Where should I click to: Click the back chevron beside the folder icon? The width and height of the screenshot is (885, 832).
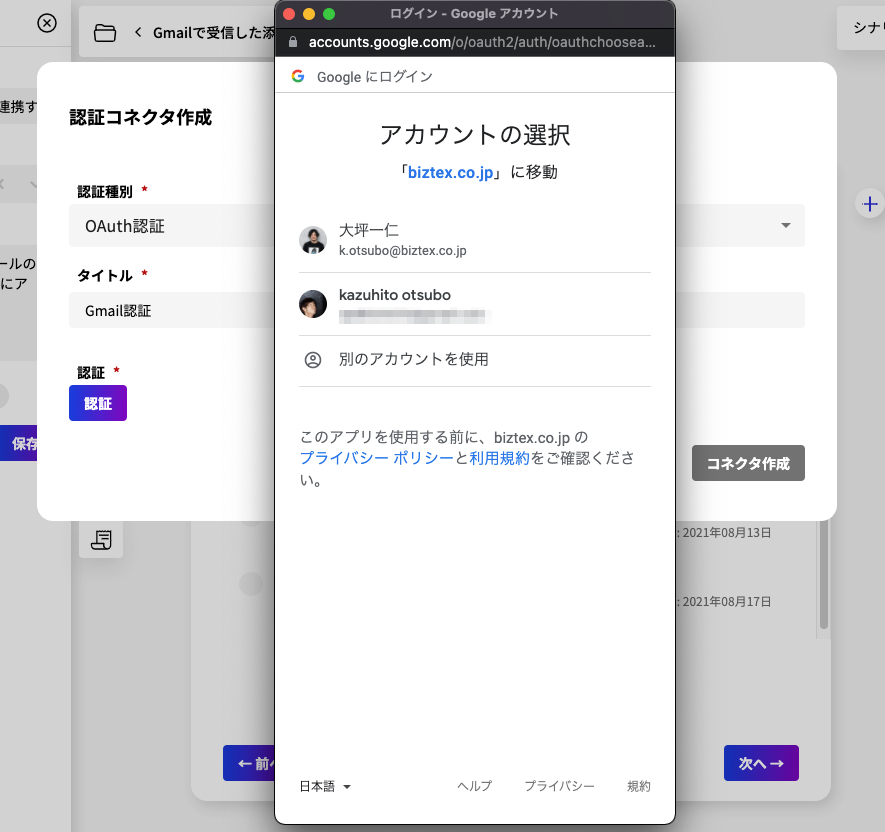(137, 31)
